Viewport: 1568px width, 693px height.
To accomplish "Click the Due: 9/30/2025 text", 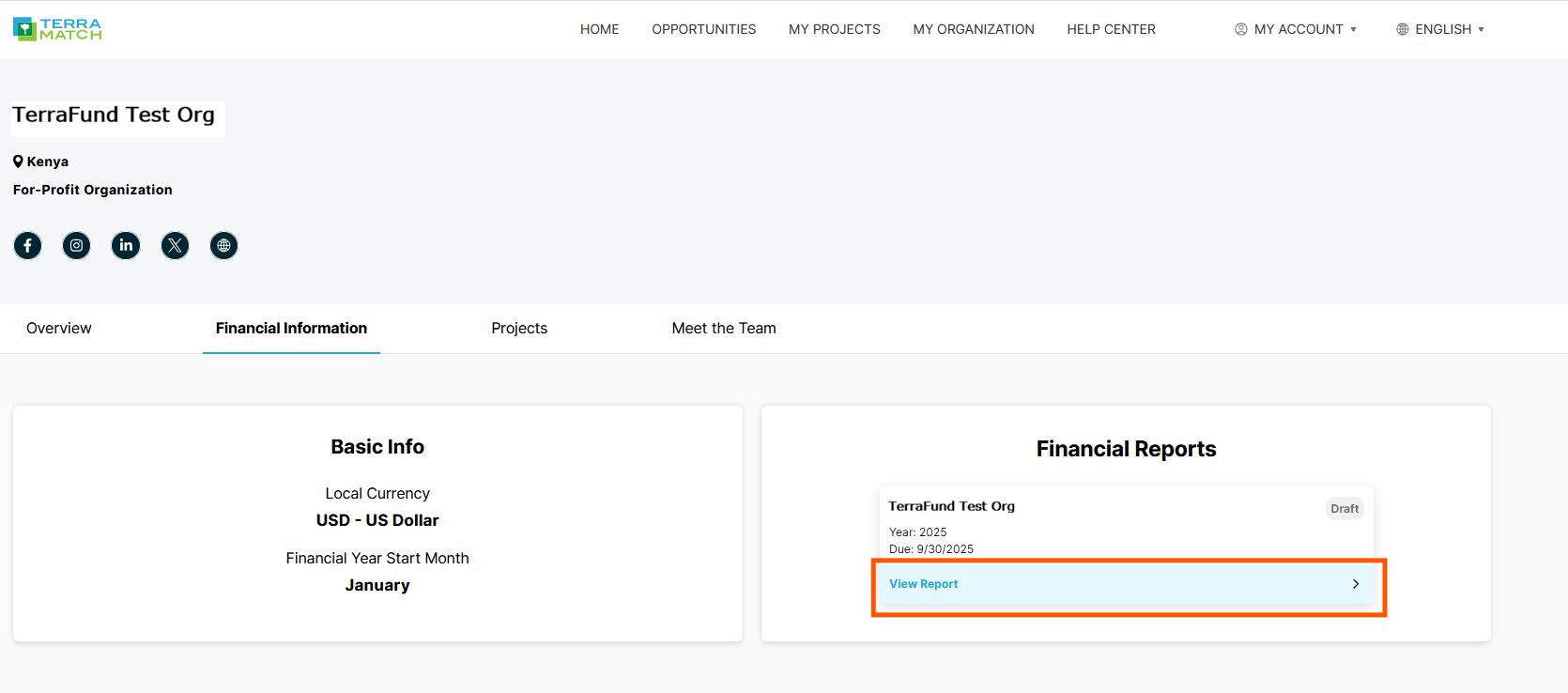I will [931, 549].
